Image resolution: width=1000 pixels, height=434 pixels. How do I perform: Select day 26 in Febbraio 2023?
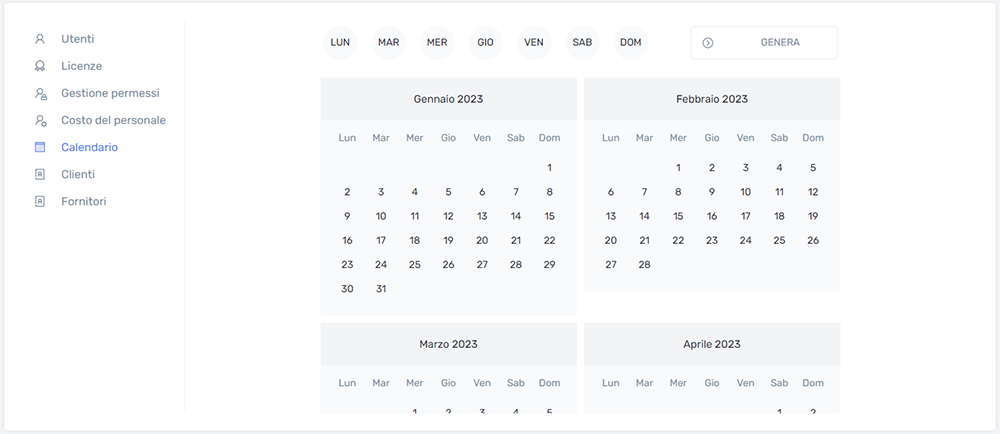813,240
